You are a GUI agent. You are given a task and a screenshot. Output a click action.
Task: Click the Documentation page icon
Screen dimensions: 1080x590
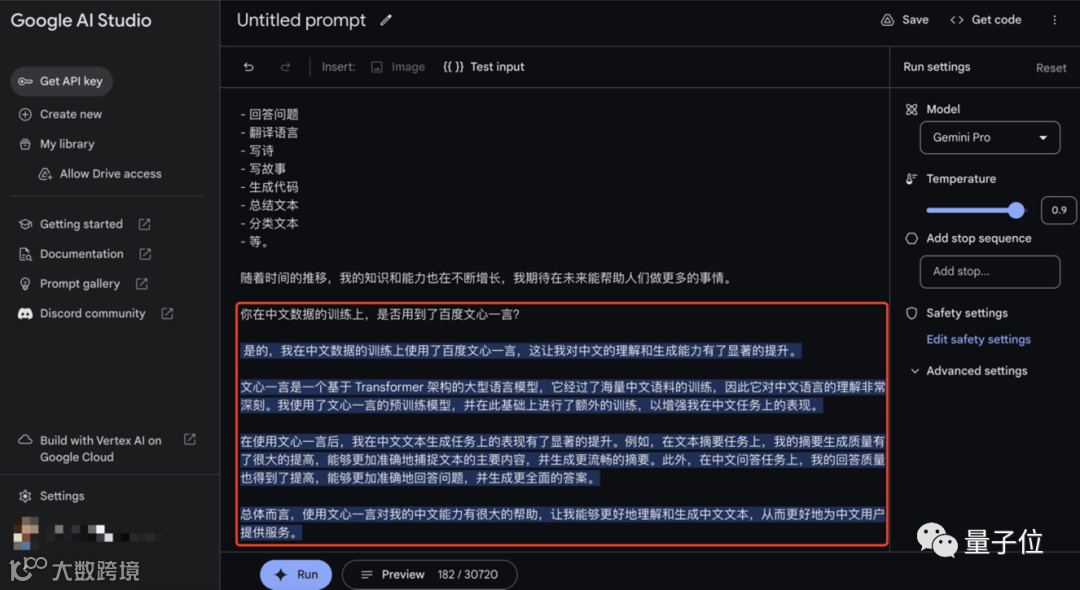[25, 254]
